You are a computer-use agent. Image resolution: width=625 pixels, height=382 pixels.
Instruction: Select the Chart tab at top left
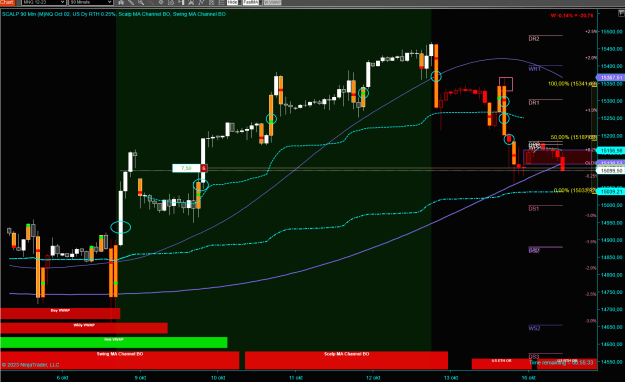click(7, 2)
